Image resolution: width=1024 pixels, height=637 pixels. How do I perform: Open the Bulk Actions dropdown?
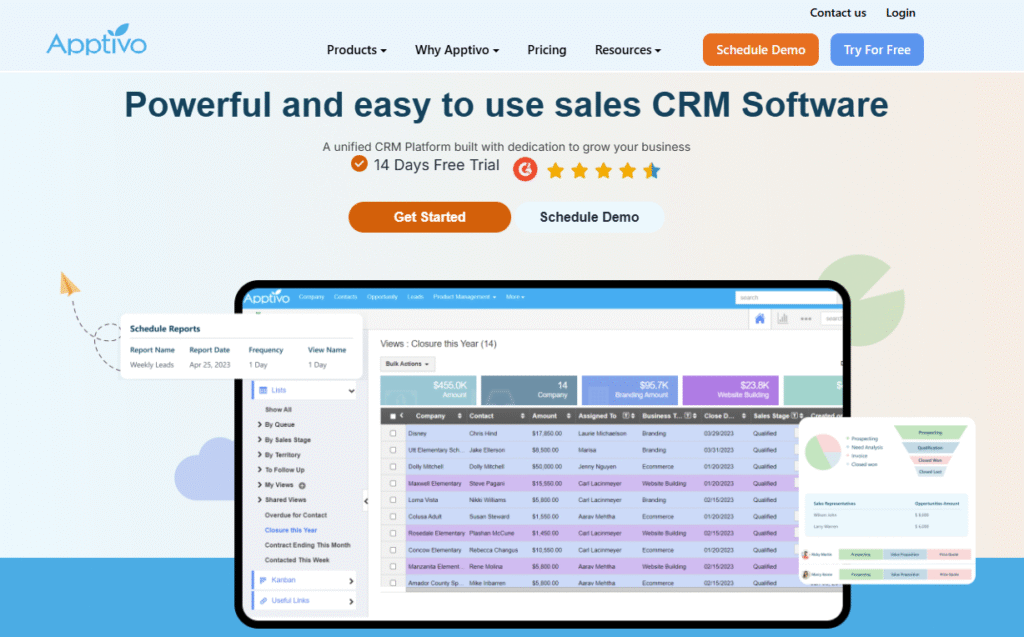click(x=408, y=364)
